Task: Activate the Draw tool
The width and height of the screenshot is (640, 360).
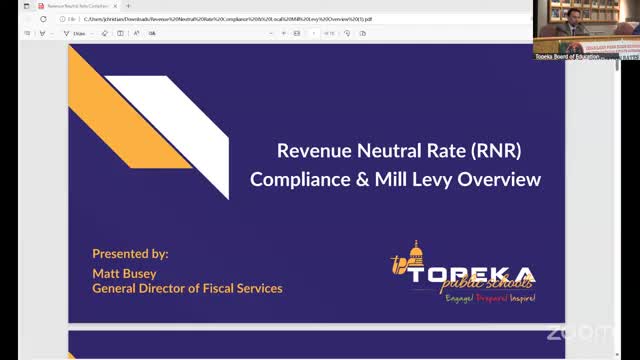Action: coord(74,33)
